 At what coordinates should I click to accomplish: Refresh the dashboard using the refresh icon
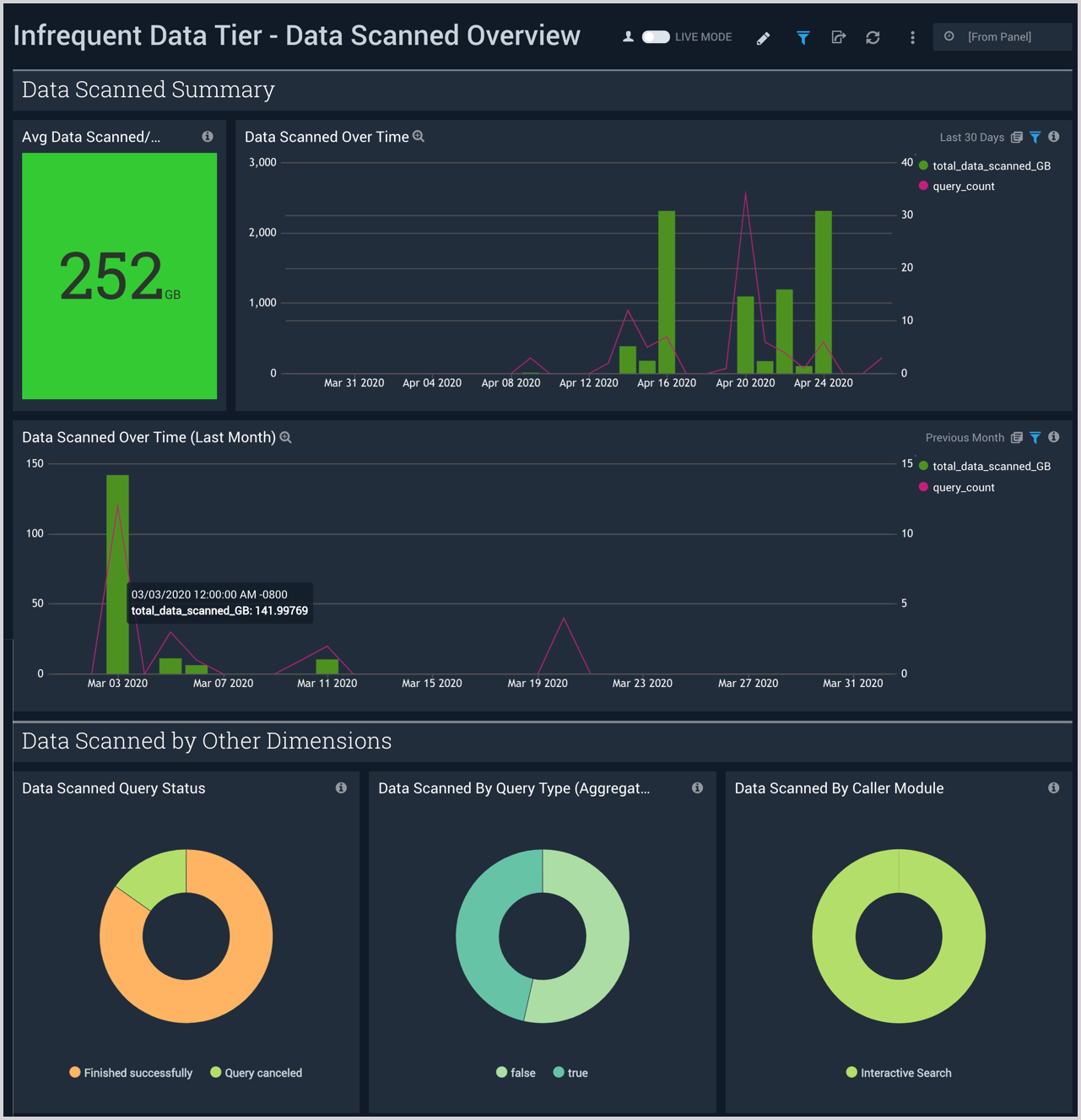pos(873,38)
